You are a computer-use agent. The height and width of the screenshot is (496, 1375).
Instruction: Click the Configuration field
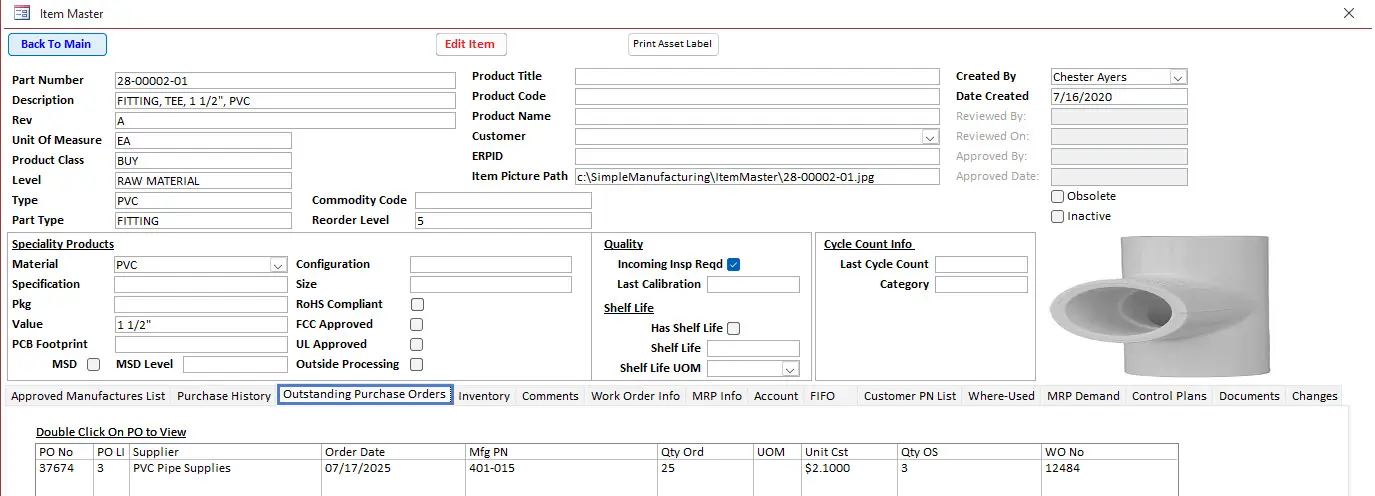491,265
